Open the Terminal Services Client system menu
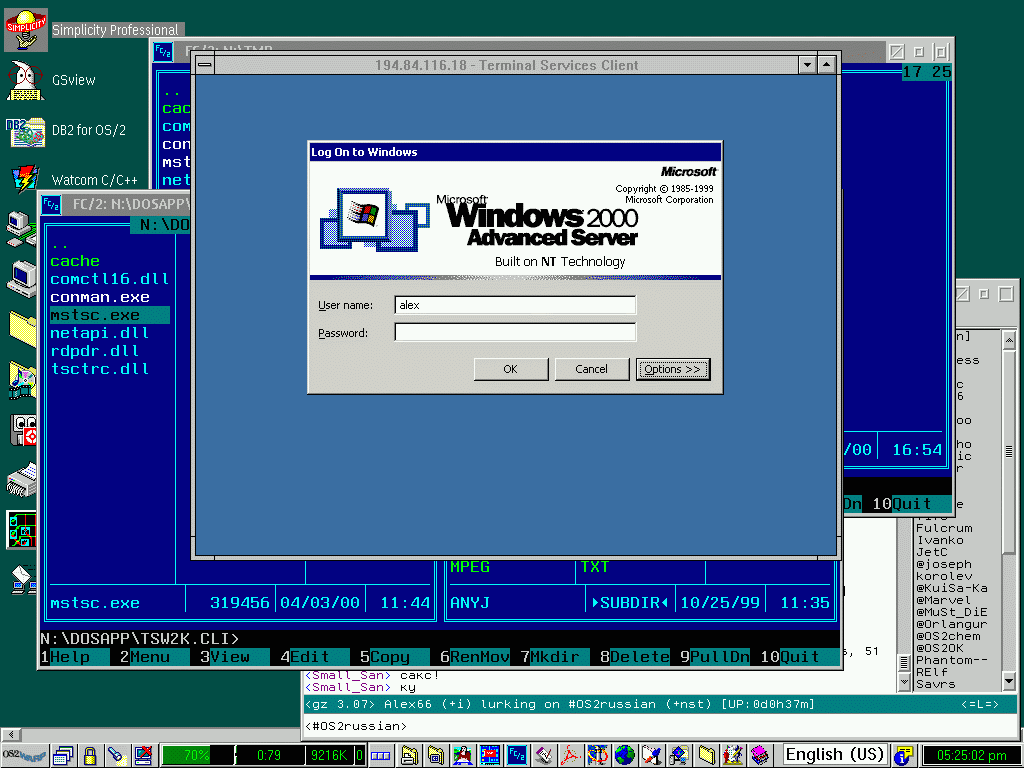Viewport: 1024px width, 768px height. [205, 65]
